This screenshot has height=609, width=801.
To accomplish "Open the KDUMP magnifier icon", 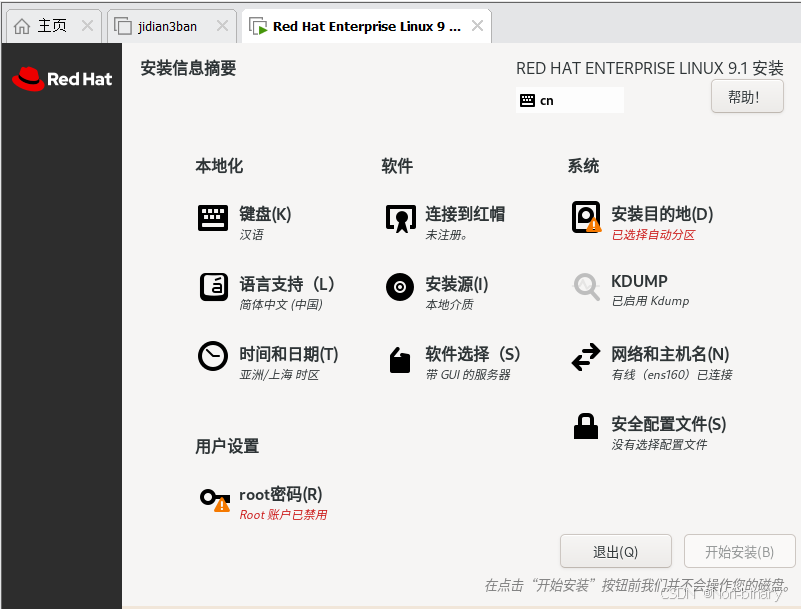I will coord(586,287).
